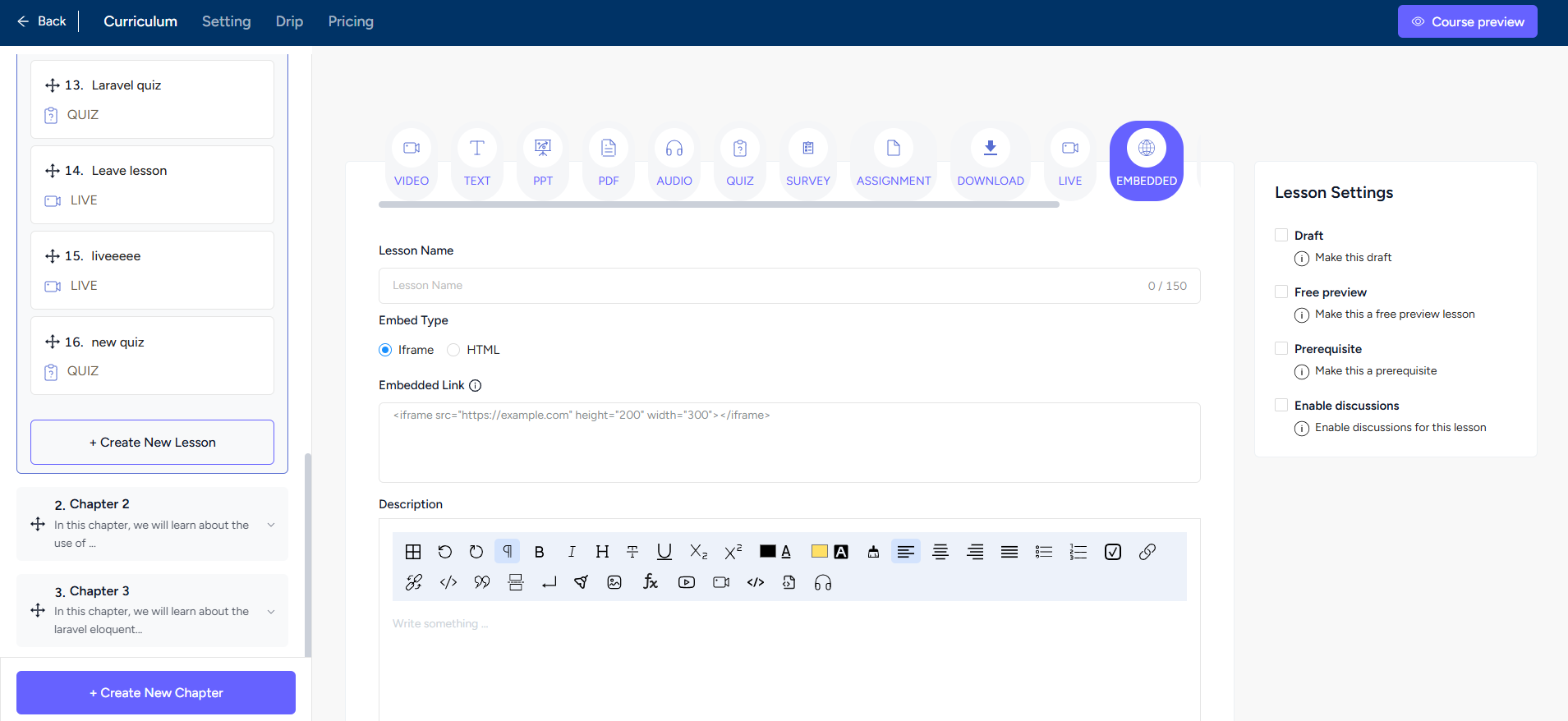Click into the Embedded Link textarea
Screen dimensions: 1568x721
[789, 443]
